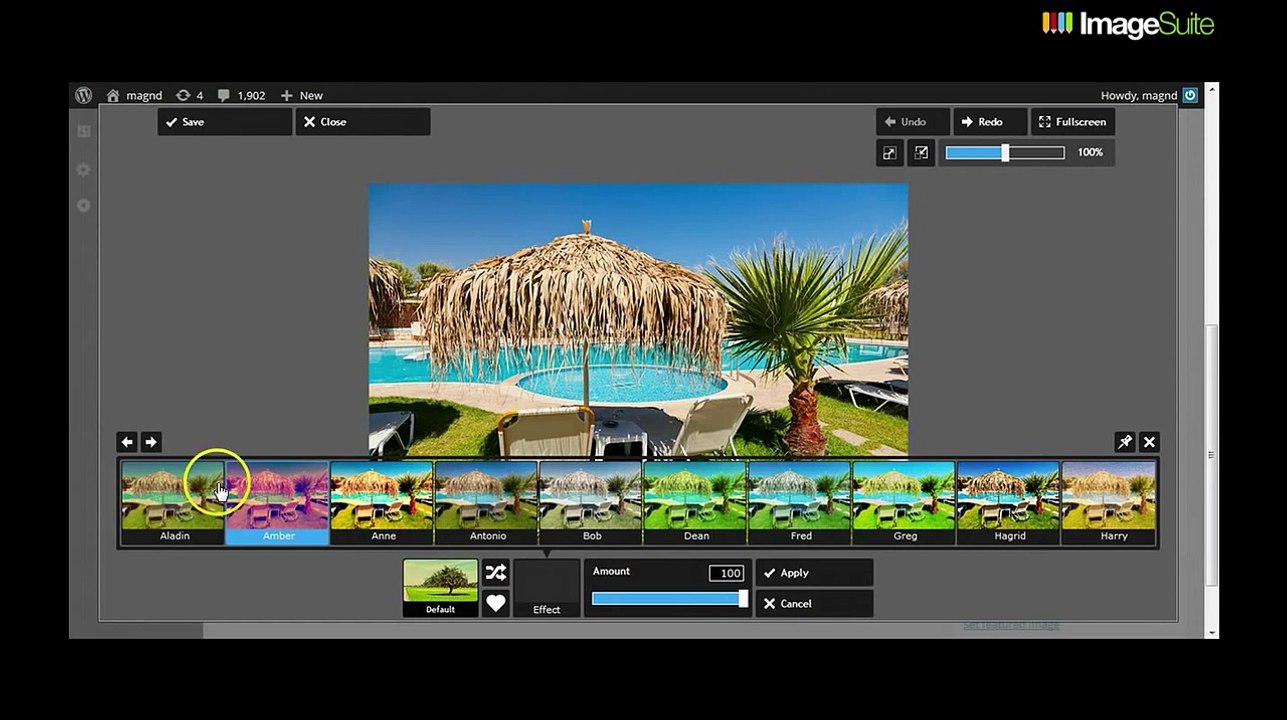Cancel the filter changes

click(814, 604)
